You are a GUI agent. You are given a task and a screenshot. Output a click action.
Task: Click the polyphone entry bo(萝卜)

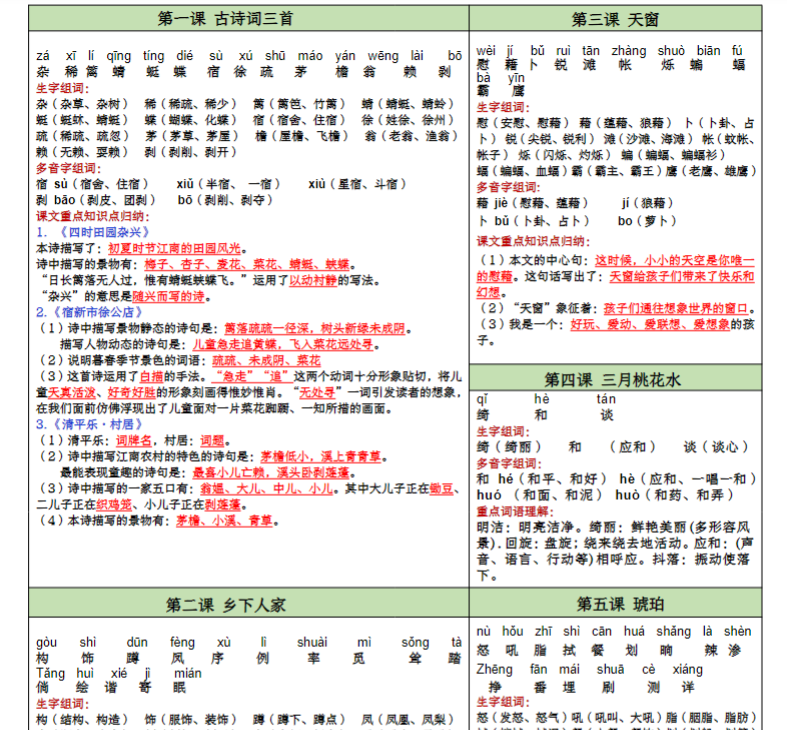coord(647,221)
